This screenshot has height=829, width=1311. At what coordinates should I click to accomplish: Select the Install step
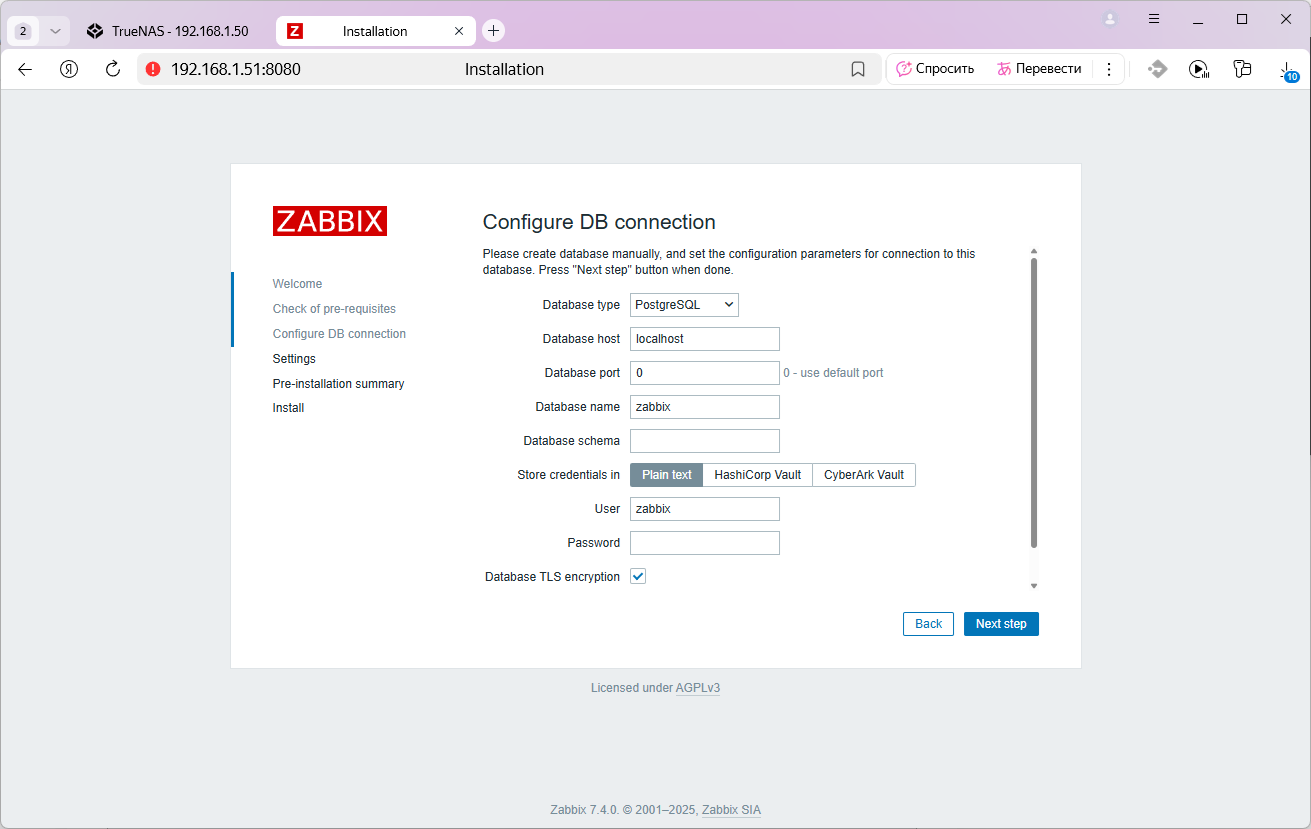tap(289, 408)
